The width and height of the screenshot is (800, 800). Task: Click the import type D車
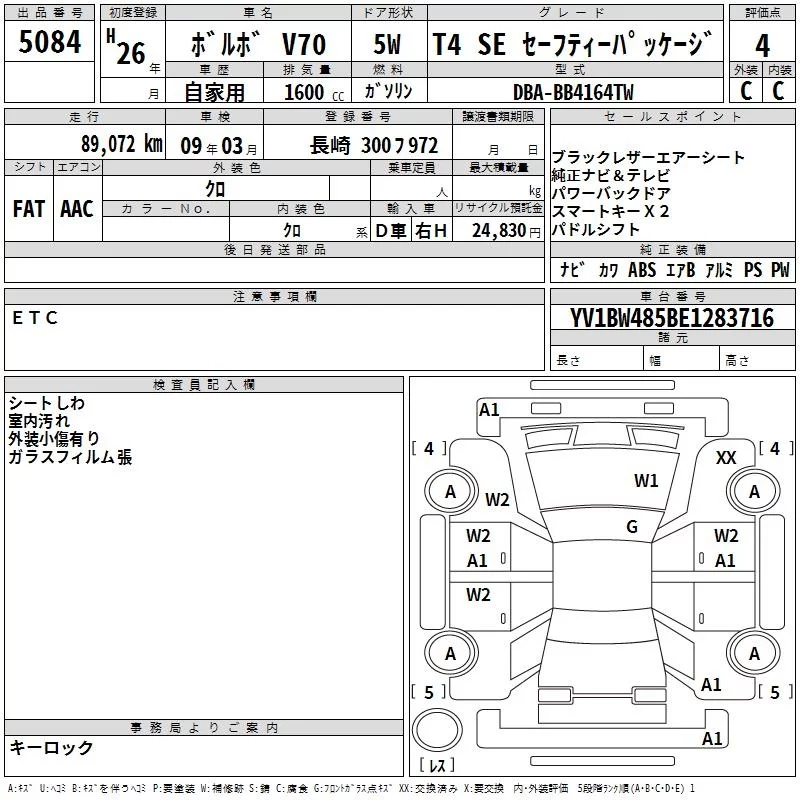click(x=391, y=231)
